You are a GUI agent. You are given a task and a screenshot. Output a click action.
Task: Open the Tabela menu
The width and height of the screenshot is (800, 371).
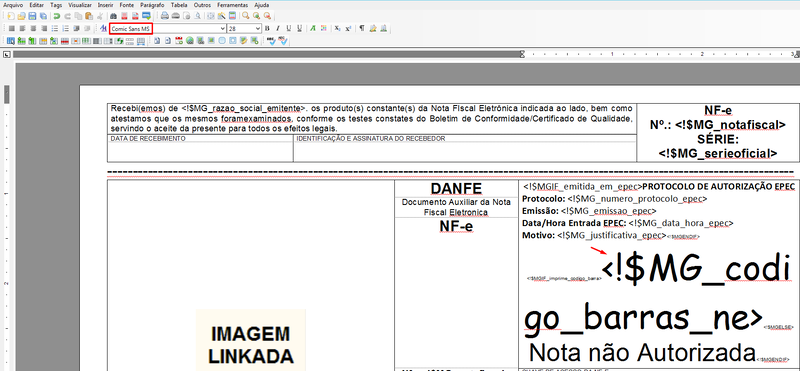point(179,5)
